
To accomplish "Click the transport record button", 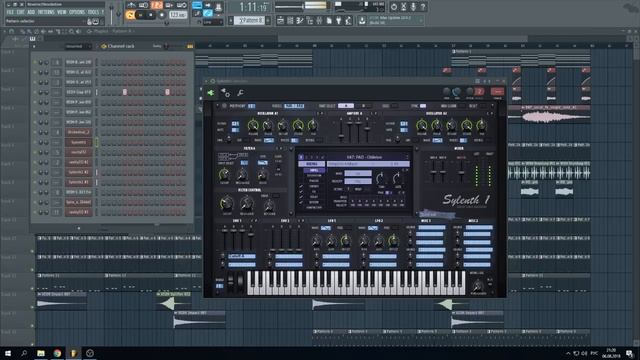I will click(x=162, y=15).
